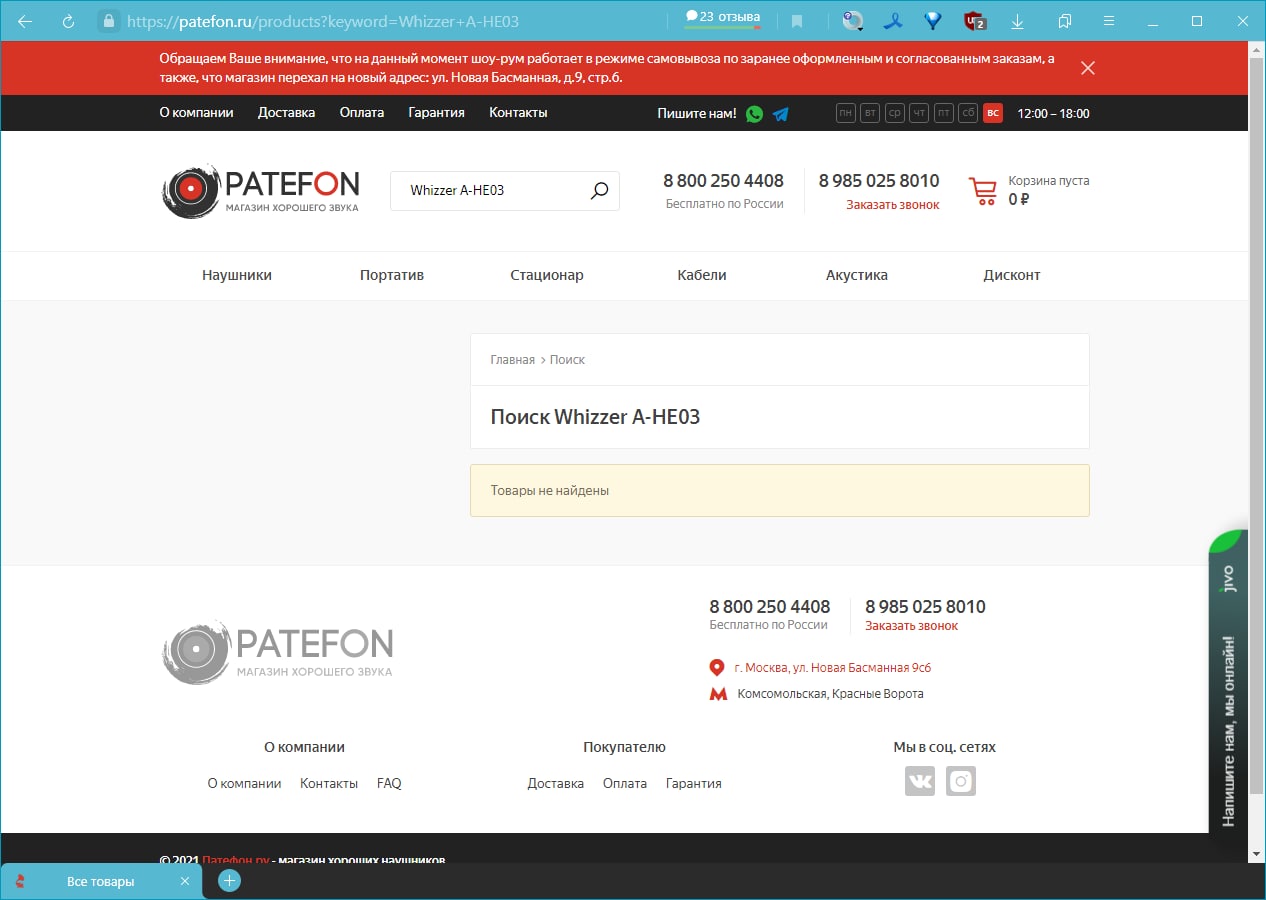Contact the store via the WhatsApp icon
The width and height of the screenshot is (1266, 900).
pyautogui.click(x=754, y=114)
